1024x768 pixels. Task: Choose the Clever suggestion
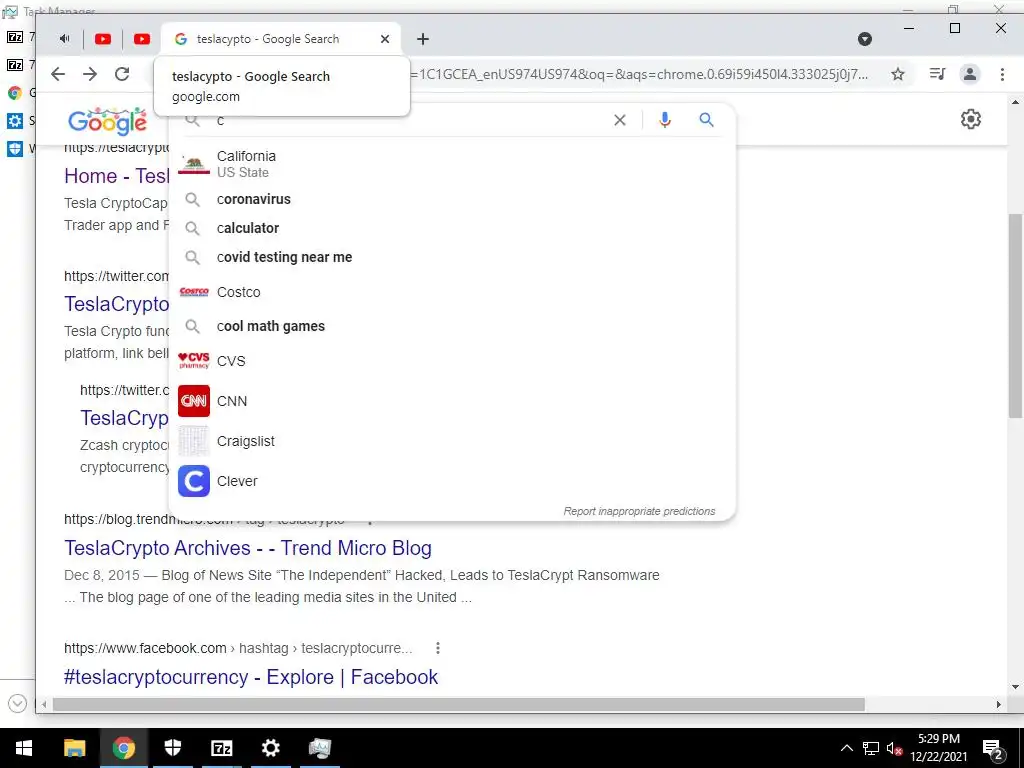452,481
